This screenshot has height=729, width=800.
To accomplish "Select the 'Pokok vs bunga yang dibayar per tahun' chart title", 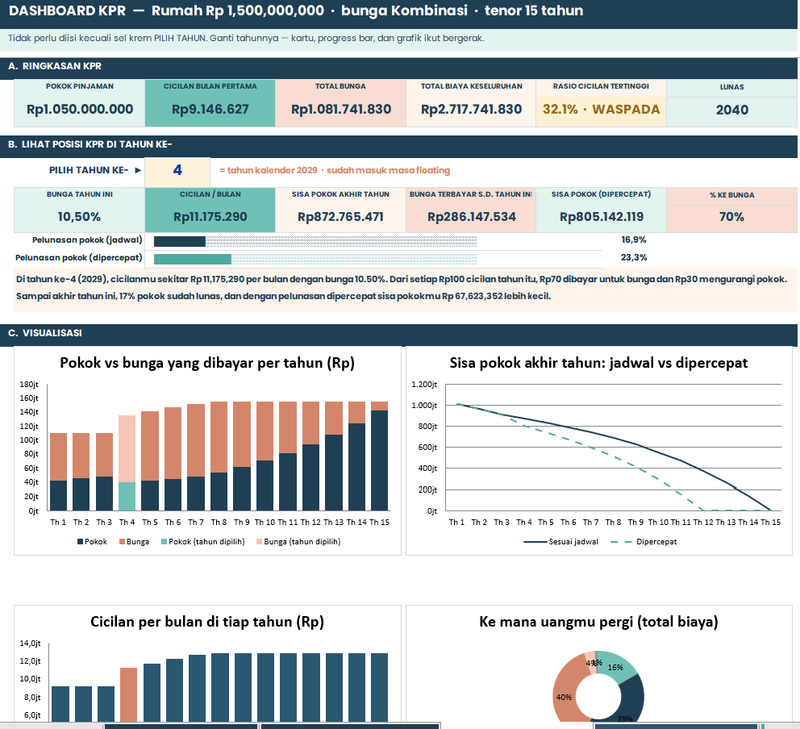I will tap(207, 363).
